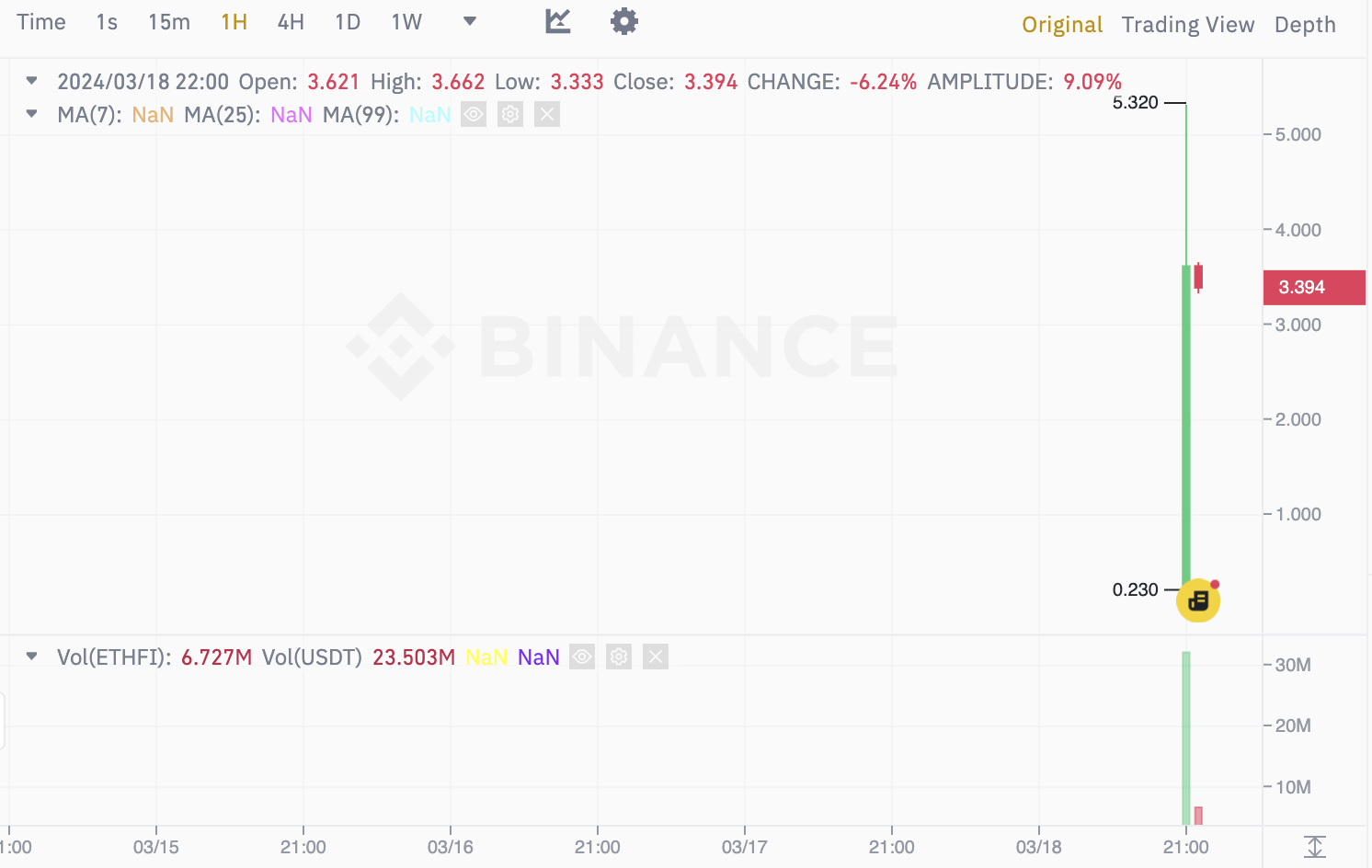Click the MA(99) NaN value
1372x868 pixels.
(x=429, y=115)
